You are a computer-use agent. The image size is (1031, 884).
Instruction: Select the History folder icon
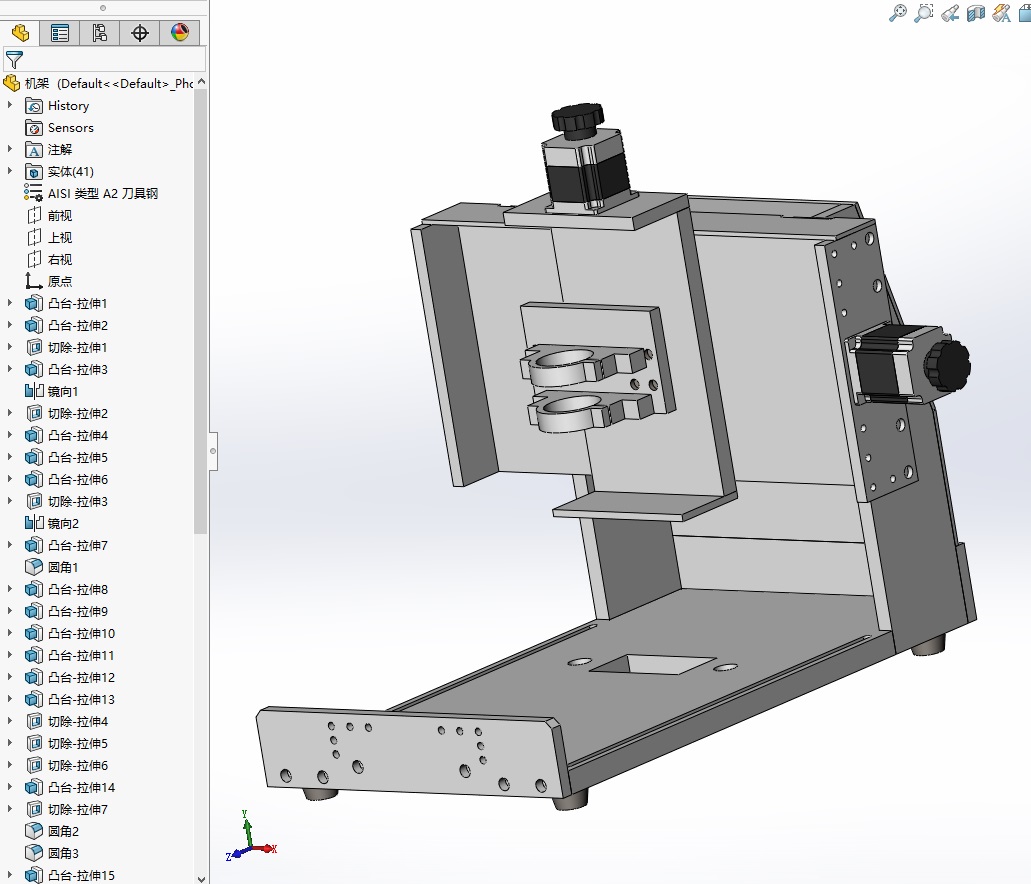click(34, 105)
